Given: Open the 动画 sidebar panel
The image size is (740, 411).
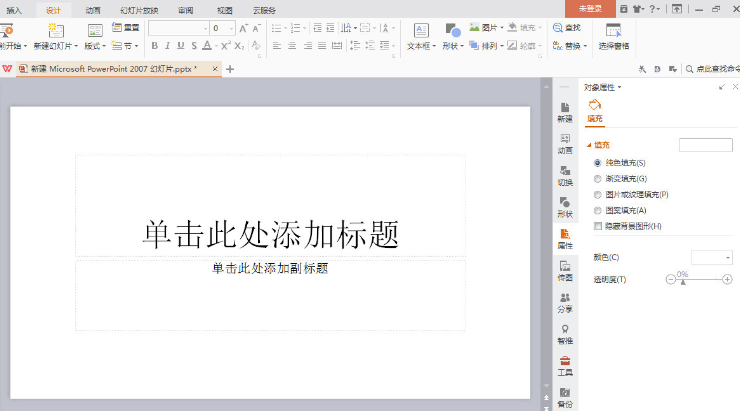Looking at the screenshot, I should tap(565, 144).
